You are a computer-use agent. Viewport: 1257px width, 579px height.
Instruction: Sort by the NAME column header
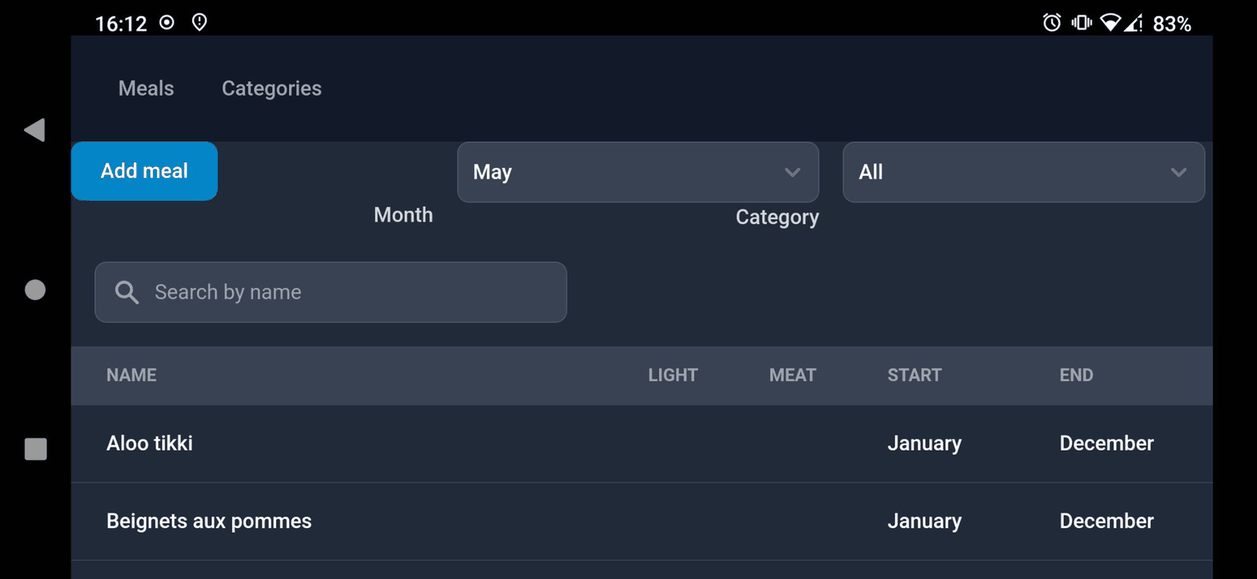(x=131, y=375)
